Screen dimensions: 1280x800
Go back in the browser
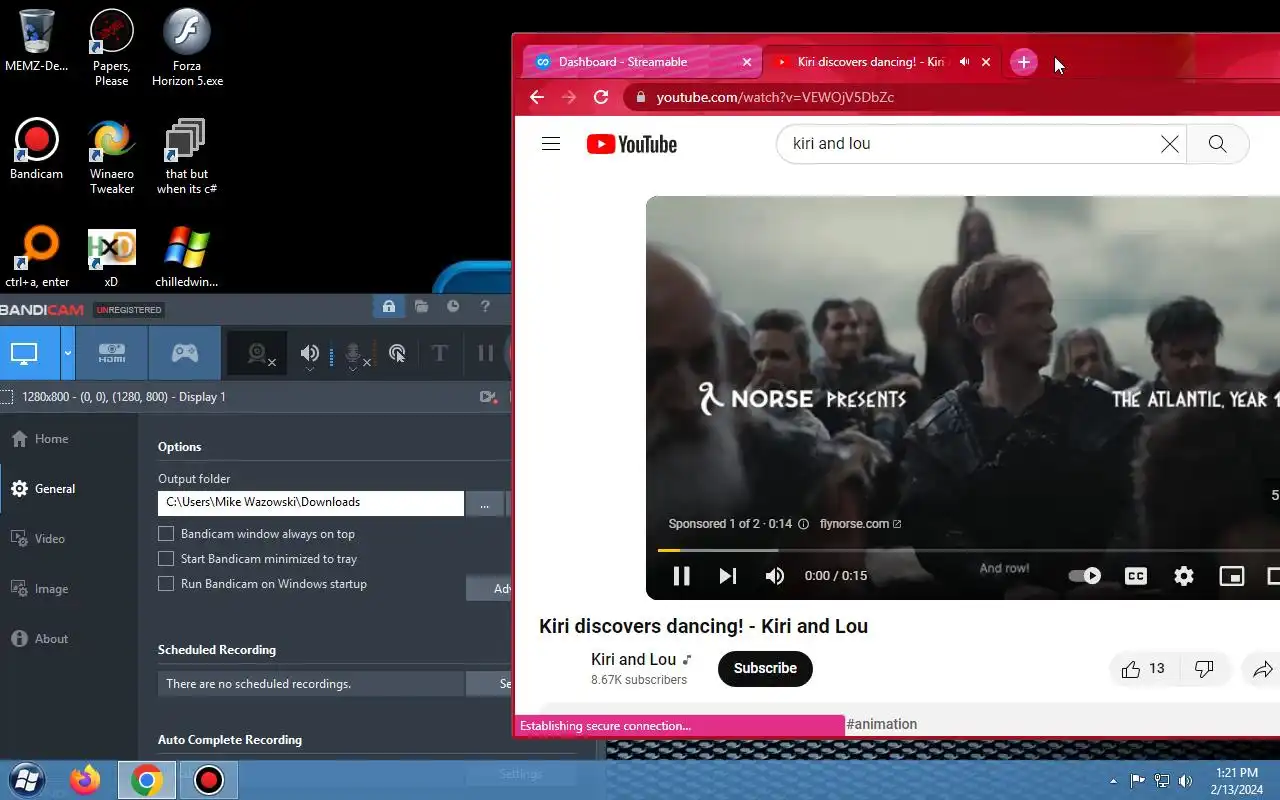[537, 97]
